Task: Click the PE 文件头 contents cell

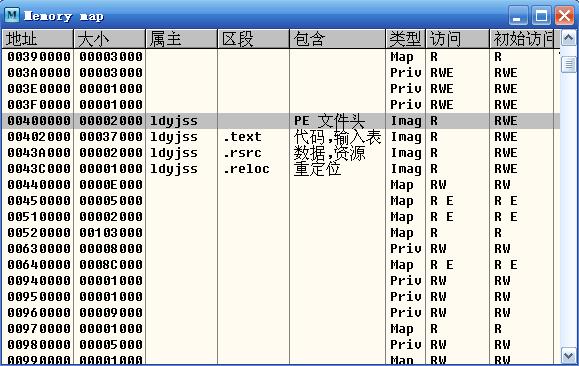Action: click(329, 121)
